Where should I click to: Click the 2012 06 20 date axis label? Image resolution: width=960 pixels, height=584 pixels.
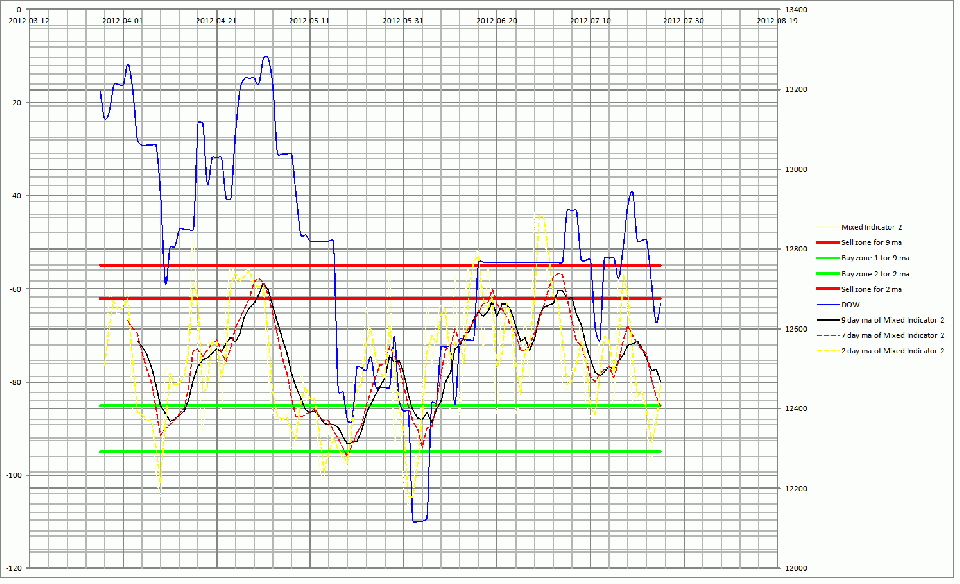497,19
